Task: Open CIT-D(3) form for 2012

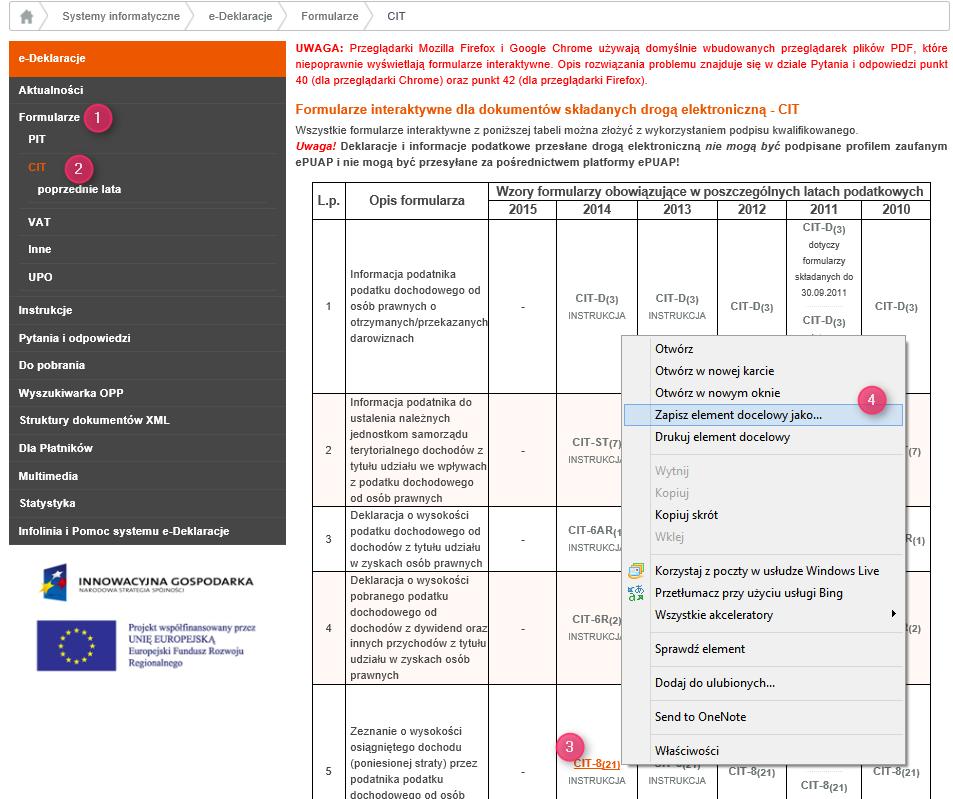Action: [x=752, y=307]
